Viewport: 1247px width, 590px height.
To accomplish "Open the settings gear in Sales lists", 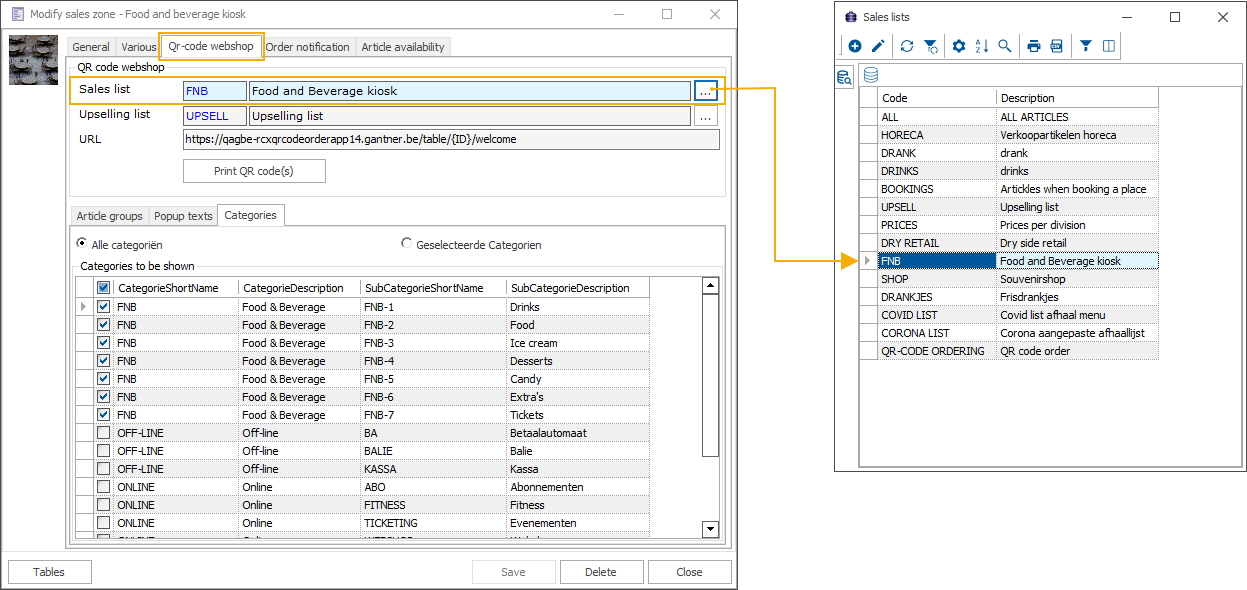I will tap(959, 46).
